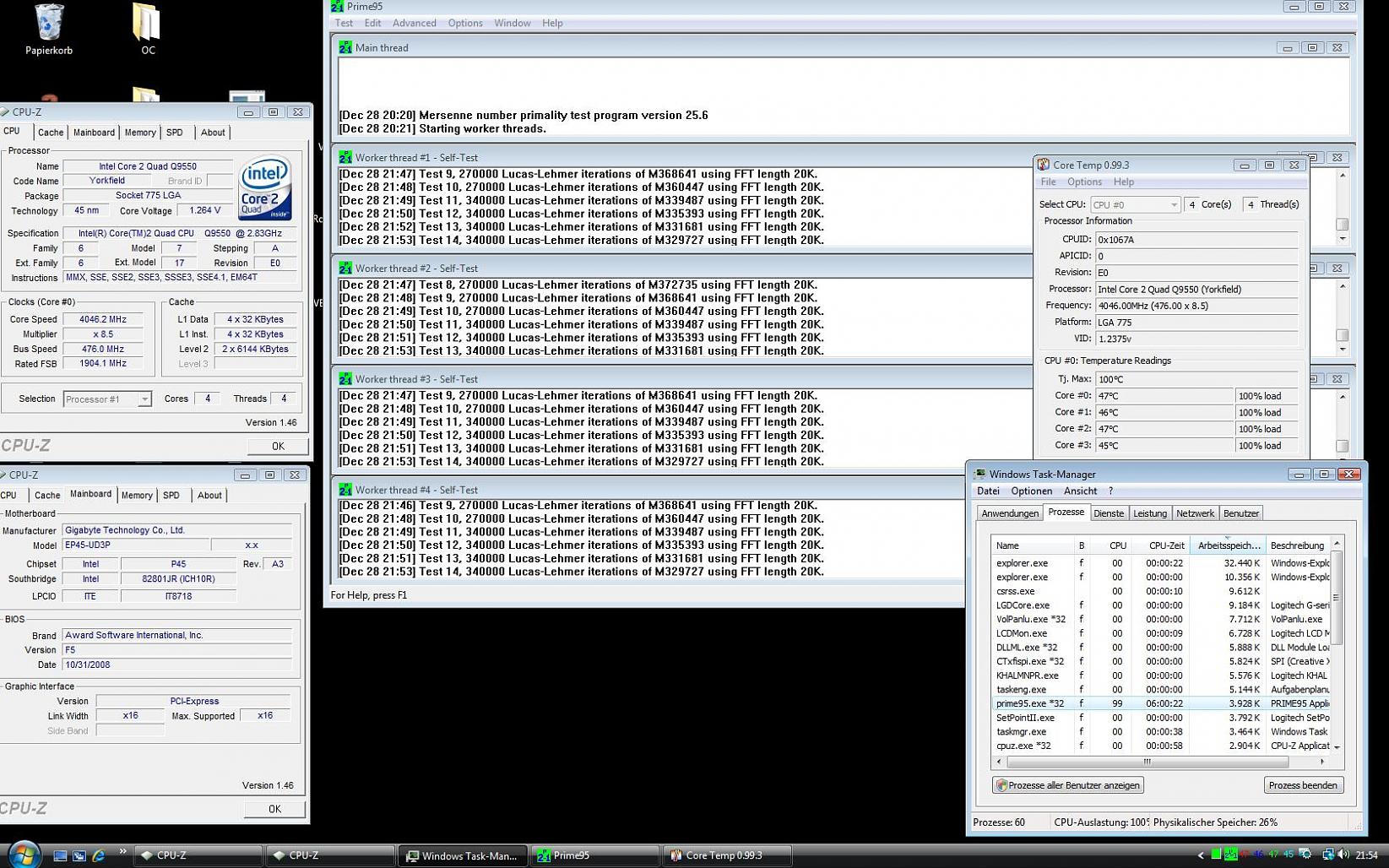Click the Windows Start orb
This screenshot has width=1389, height=868.
tap(24, 854)
